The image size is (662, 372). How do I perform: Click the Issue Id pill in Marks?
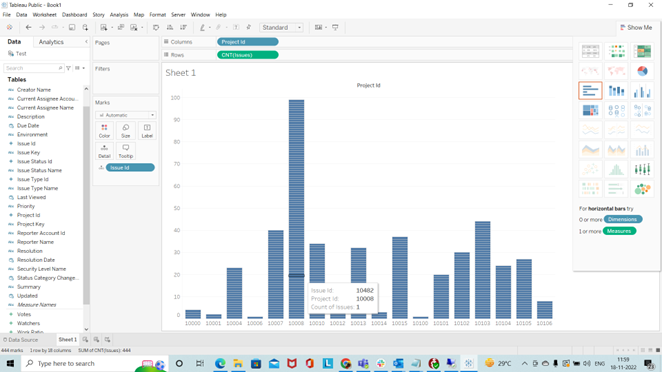(130, 168)
